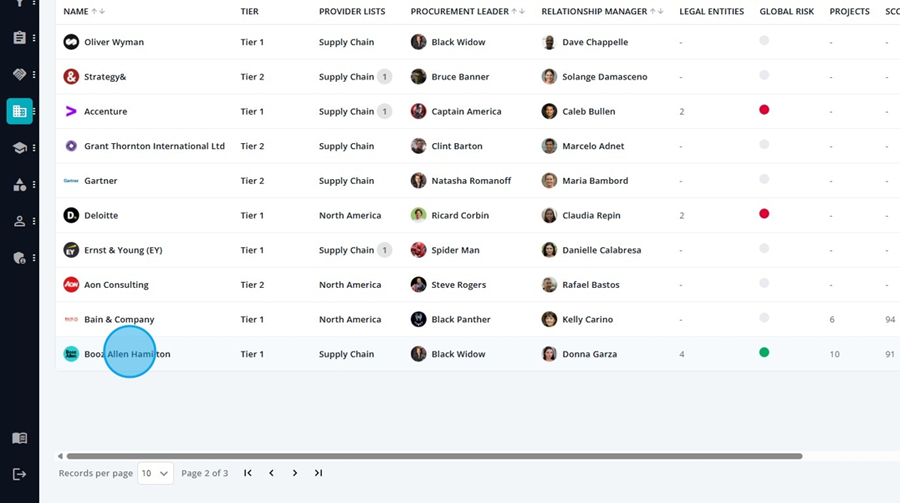Click the Projects column header
The image size is (900, 503).
pyautogui.click(x=849, y=11)
